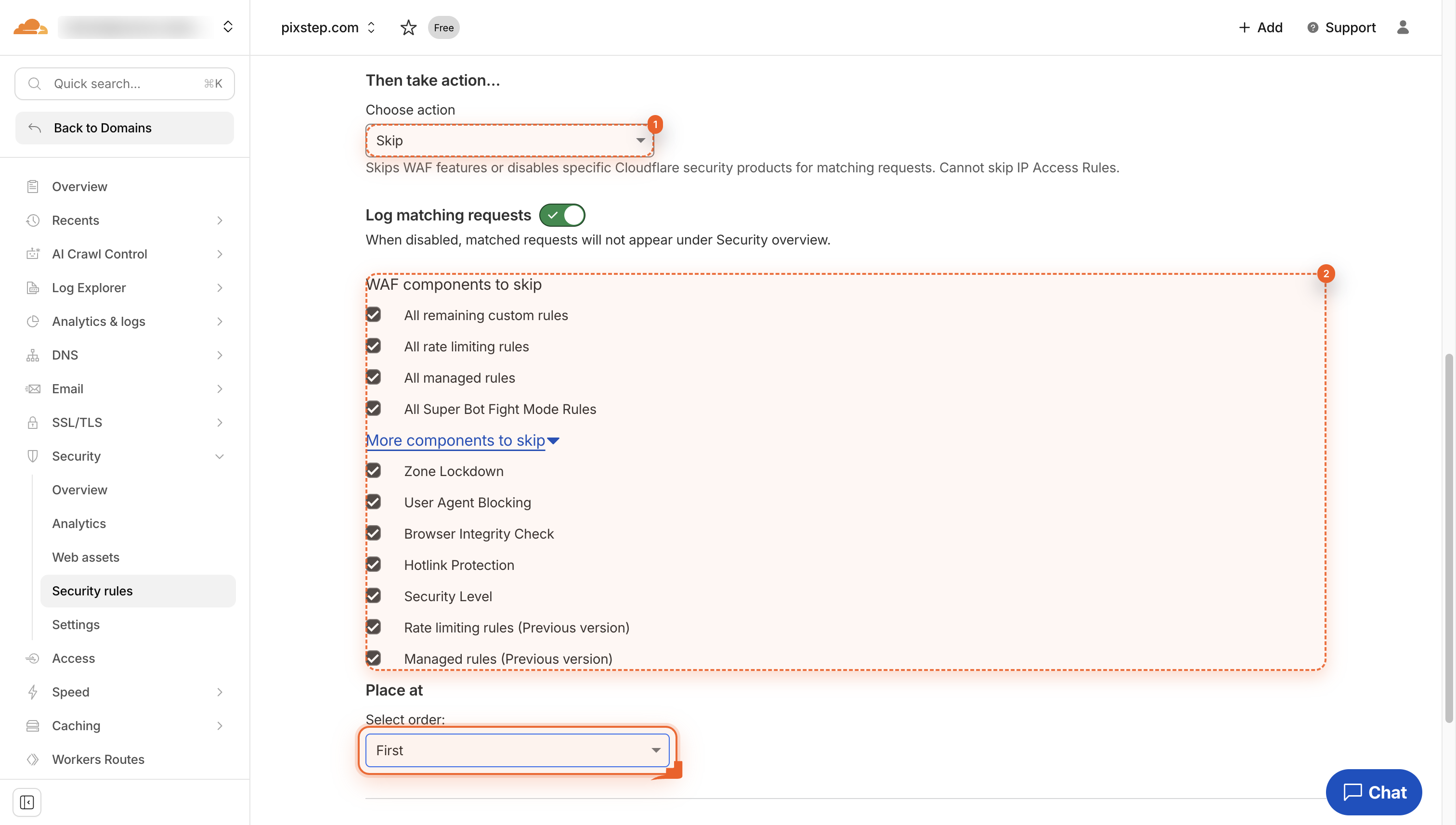The image size is (1456, 825).
Task: Open Security Analytics page
Action: [79, 523]
